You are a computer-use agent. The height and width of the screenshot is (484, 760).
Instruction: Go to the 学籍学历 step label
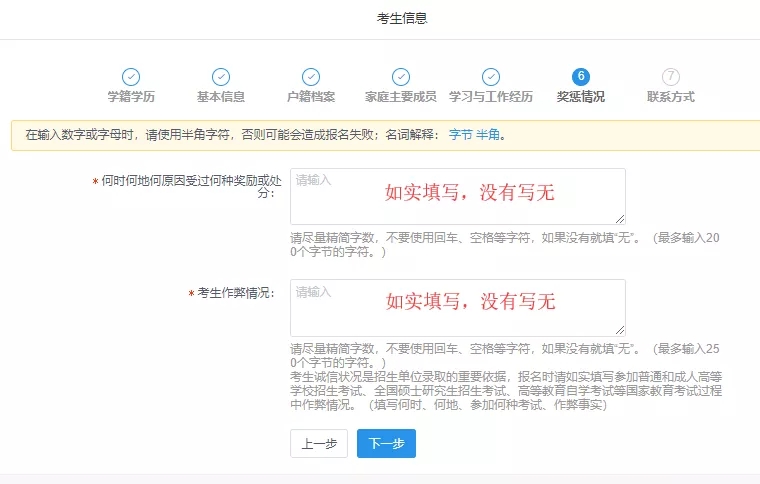[x=131, y=97]
